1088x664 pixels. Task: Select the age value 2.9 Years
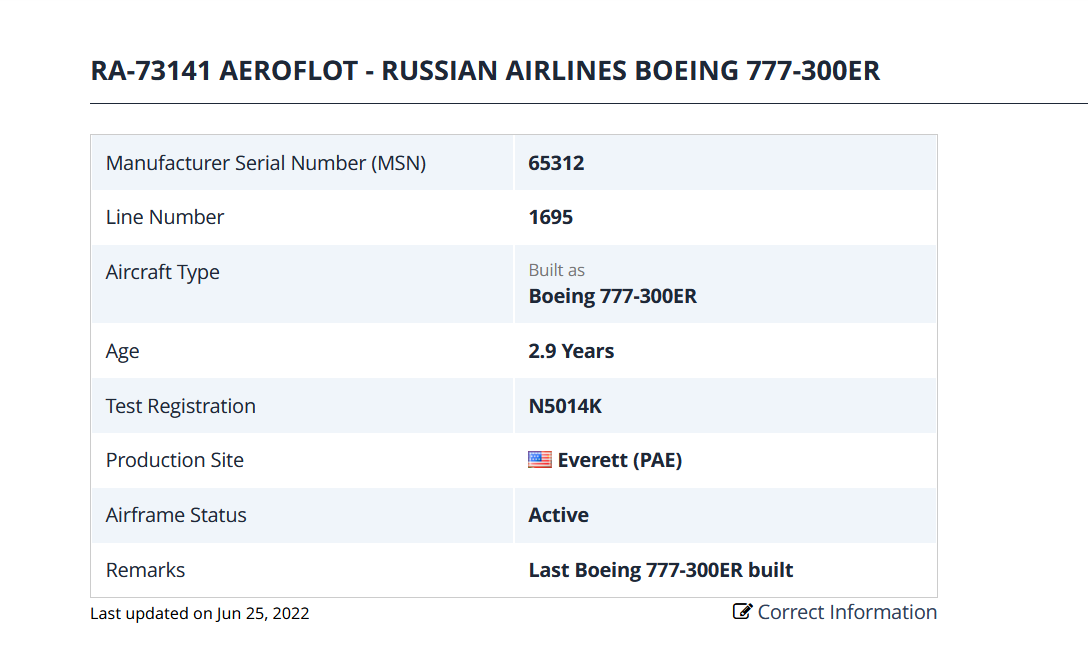click(571, 351)
